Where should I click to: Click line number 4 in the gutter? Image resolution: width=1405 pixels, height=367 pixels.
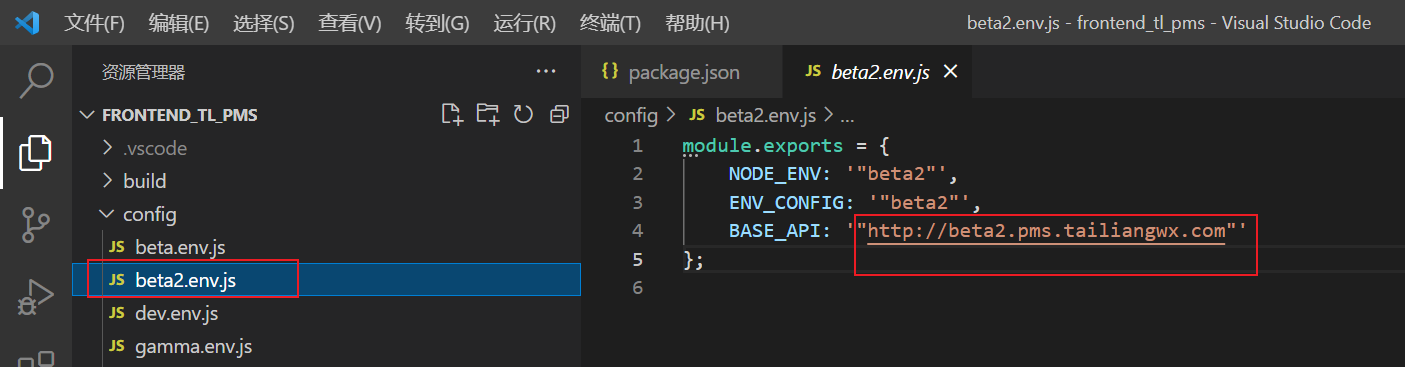(x=637, y=231)
